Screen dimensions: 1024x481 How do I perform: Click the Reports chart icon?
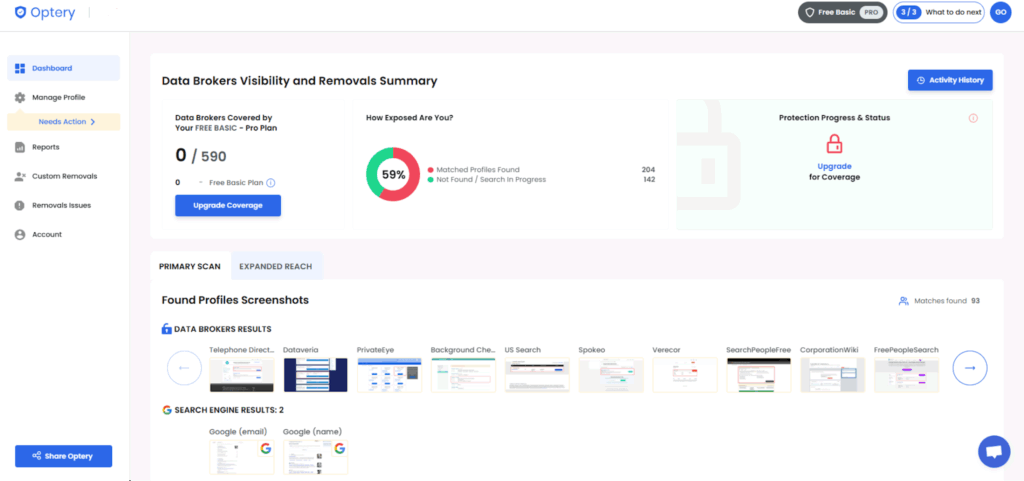click(20, 147)
